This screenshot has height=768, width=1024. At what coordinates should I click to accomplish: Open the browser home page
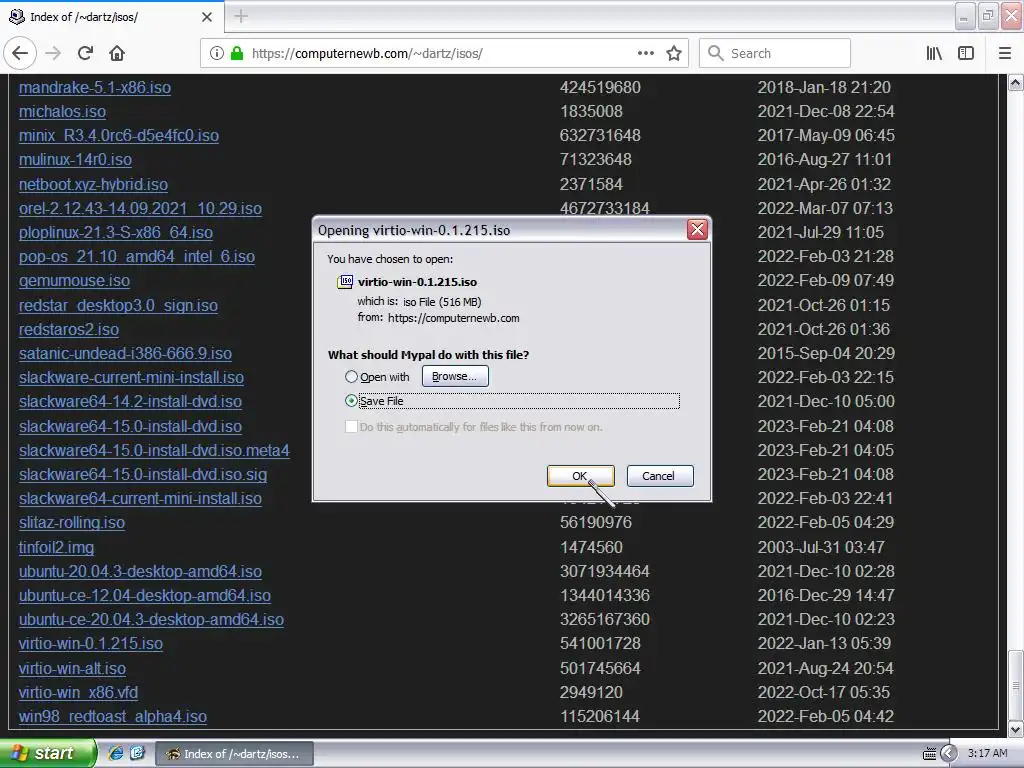[117, 53]
